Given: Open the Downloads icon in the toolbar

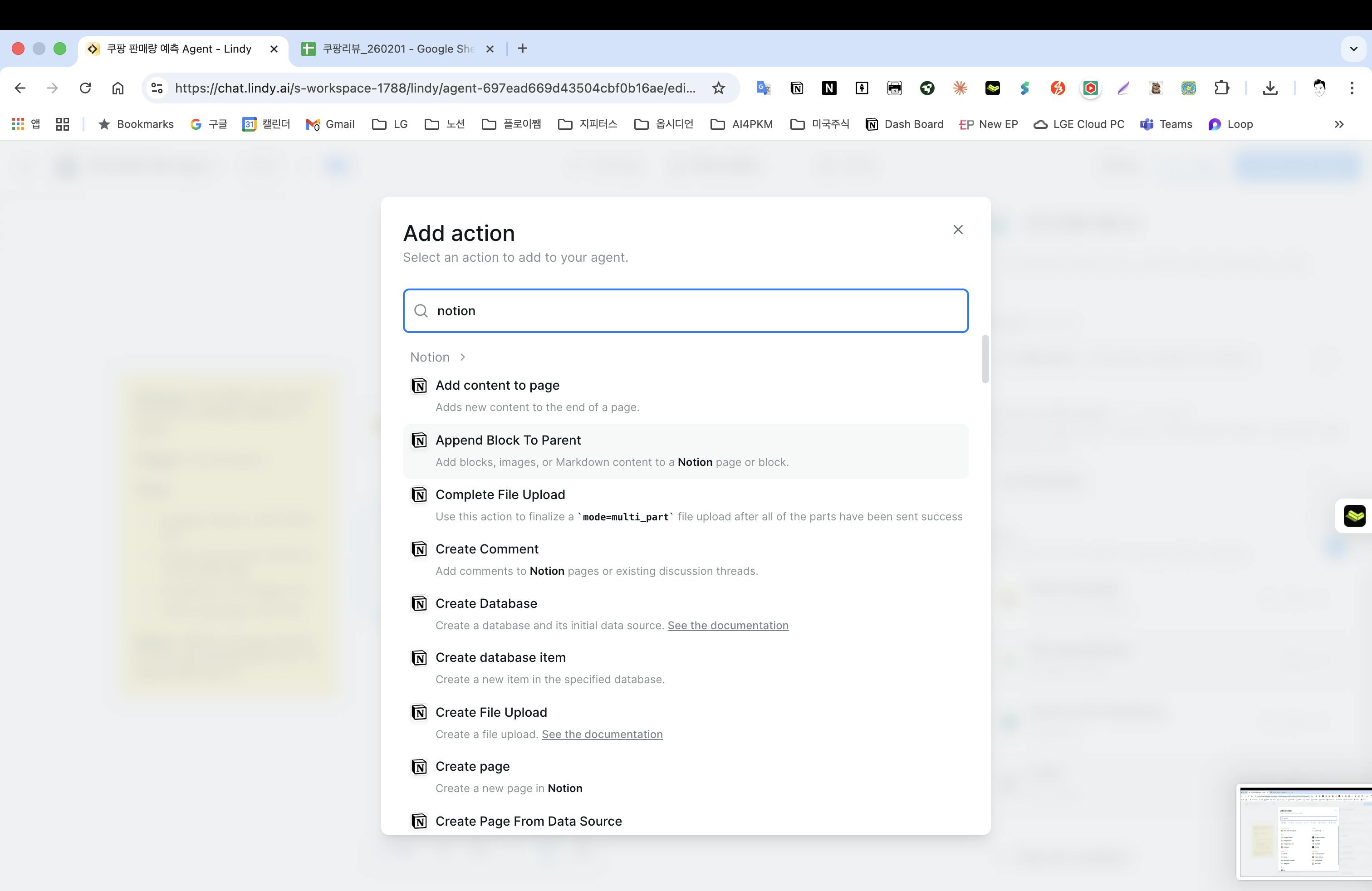Looking at the screenshot, I should (1270, 88).
